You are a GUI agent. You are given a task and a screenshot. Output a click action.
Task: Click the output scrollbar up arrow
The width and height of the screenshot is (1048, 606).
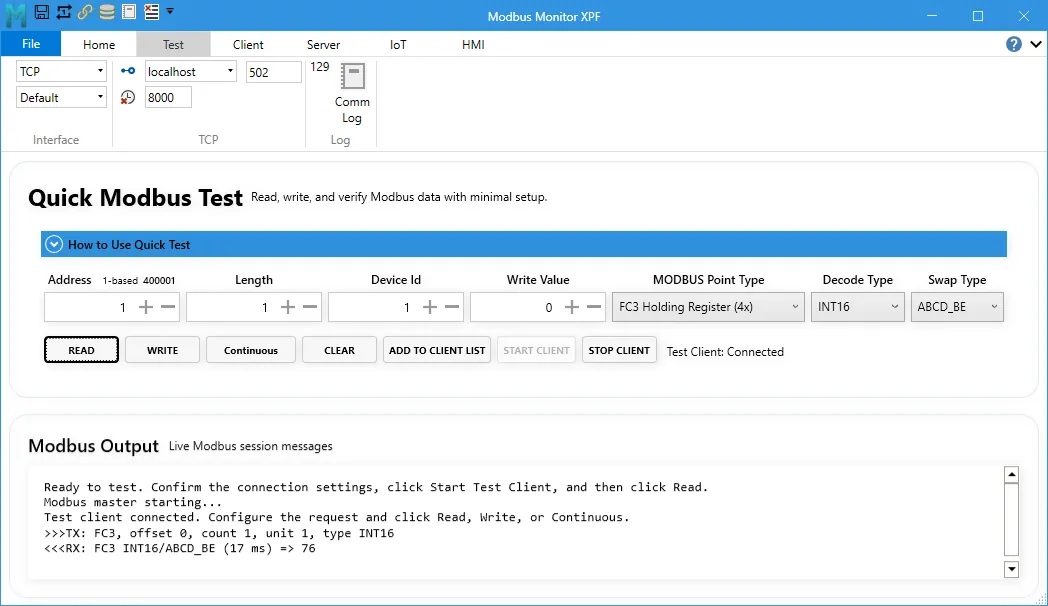tap(1011, 475)
